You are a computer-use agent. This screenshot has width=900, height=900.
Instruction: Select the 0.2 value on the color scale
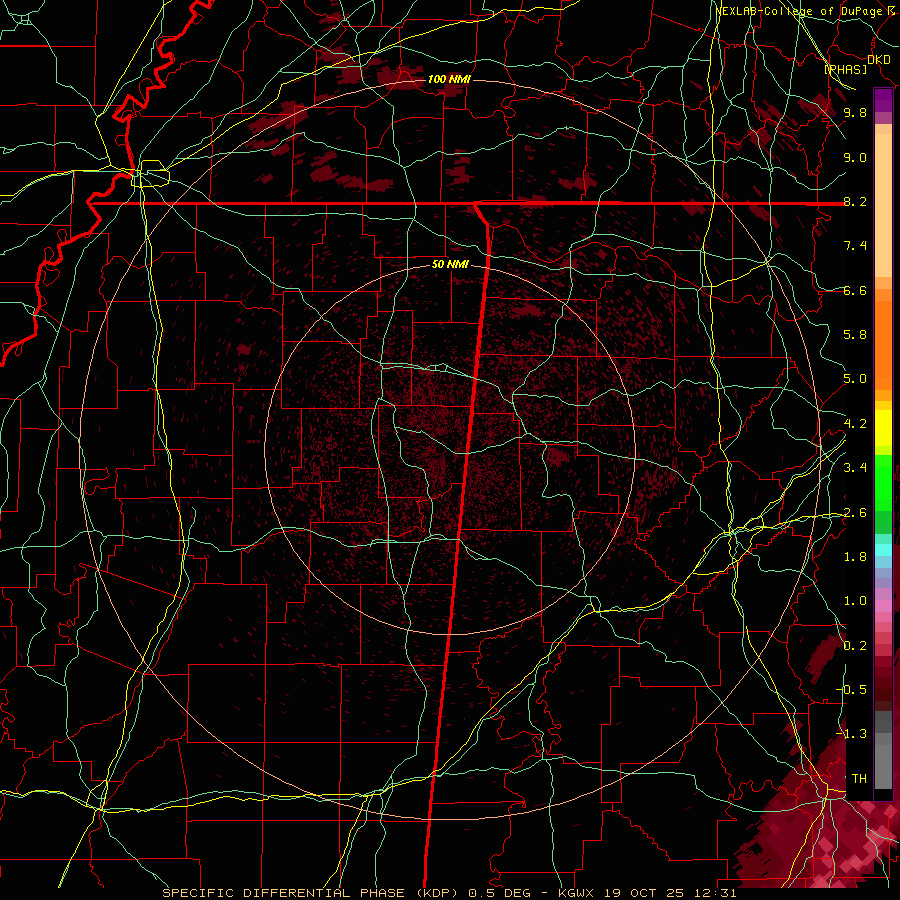point(855,646)
